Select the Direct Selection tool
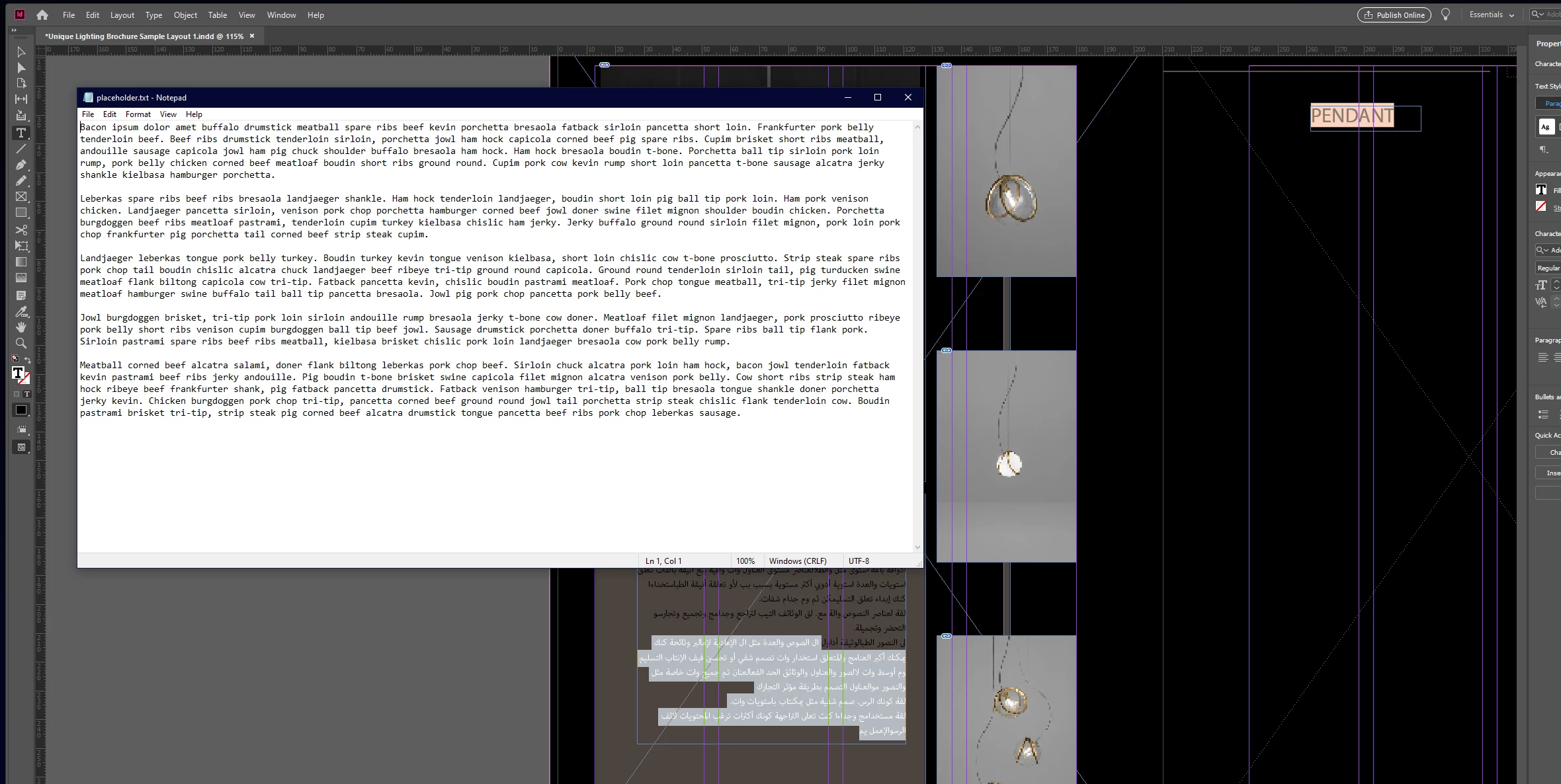Image resolution: width=1561 pixels, height=784 pixels. click(21, 68)
